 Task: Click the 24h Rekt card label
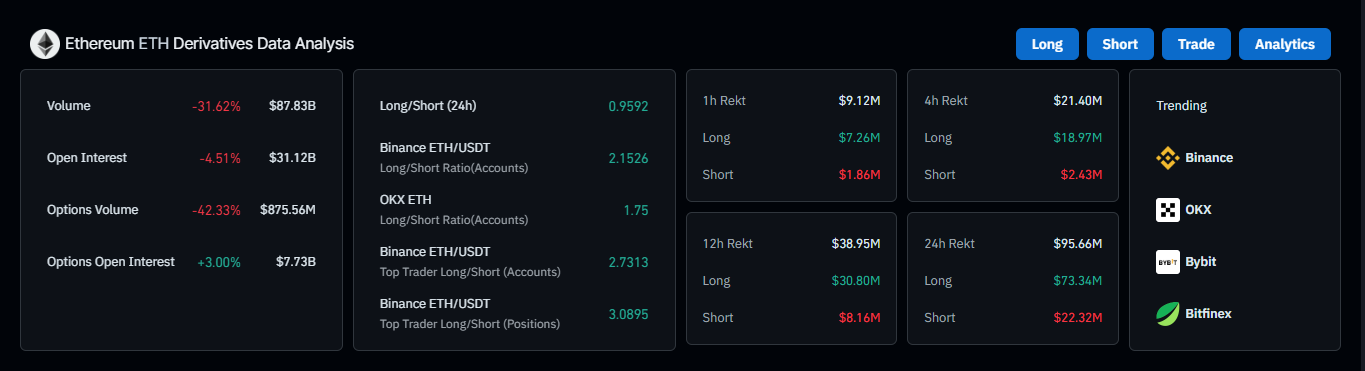(x=949, y=243)
